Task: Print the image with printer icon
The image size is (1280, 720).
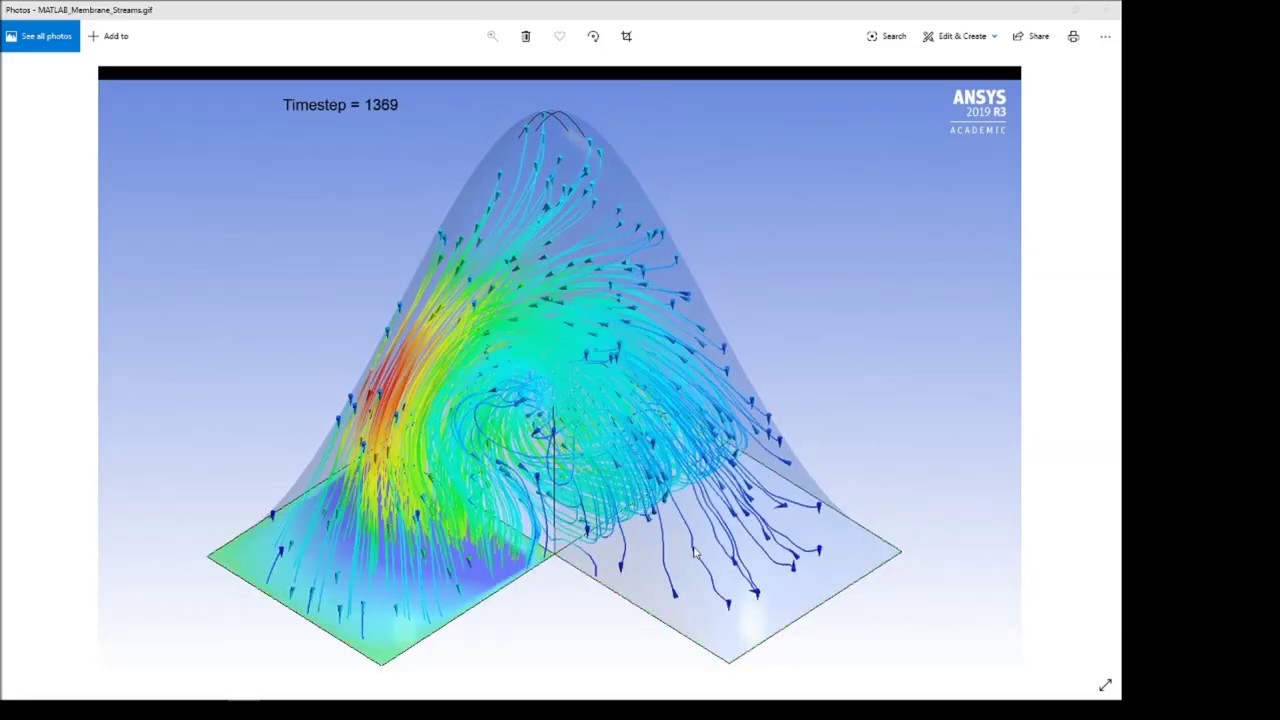Action: click(1073, 36)
